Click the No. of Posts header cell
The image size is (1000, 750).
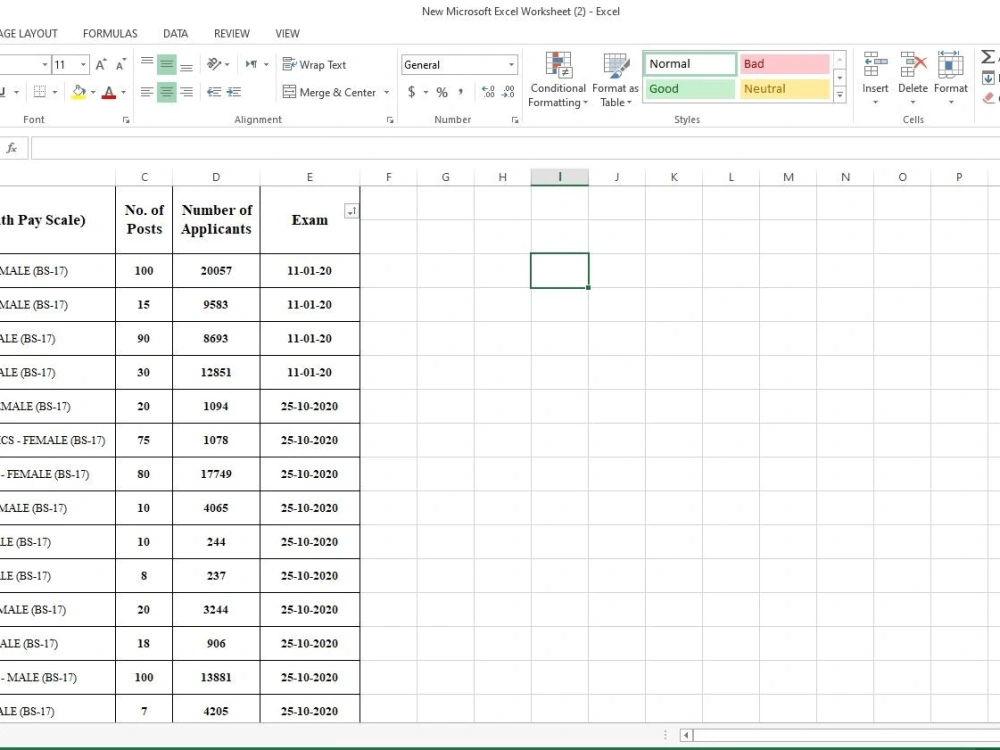(144, 219)
